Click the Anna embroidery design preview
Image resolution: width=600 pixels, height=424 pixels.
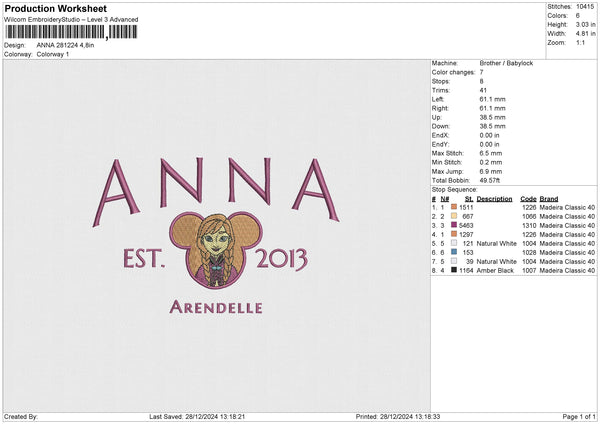tap(216, 236)
